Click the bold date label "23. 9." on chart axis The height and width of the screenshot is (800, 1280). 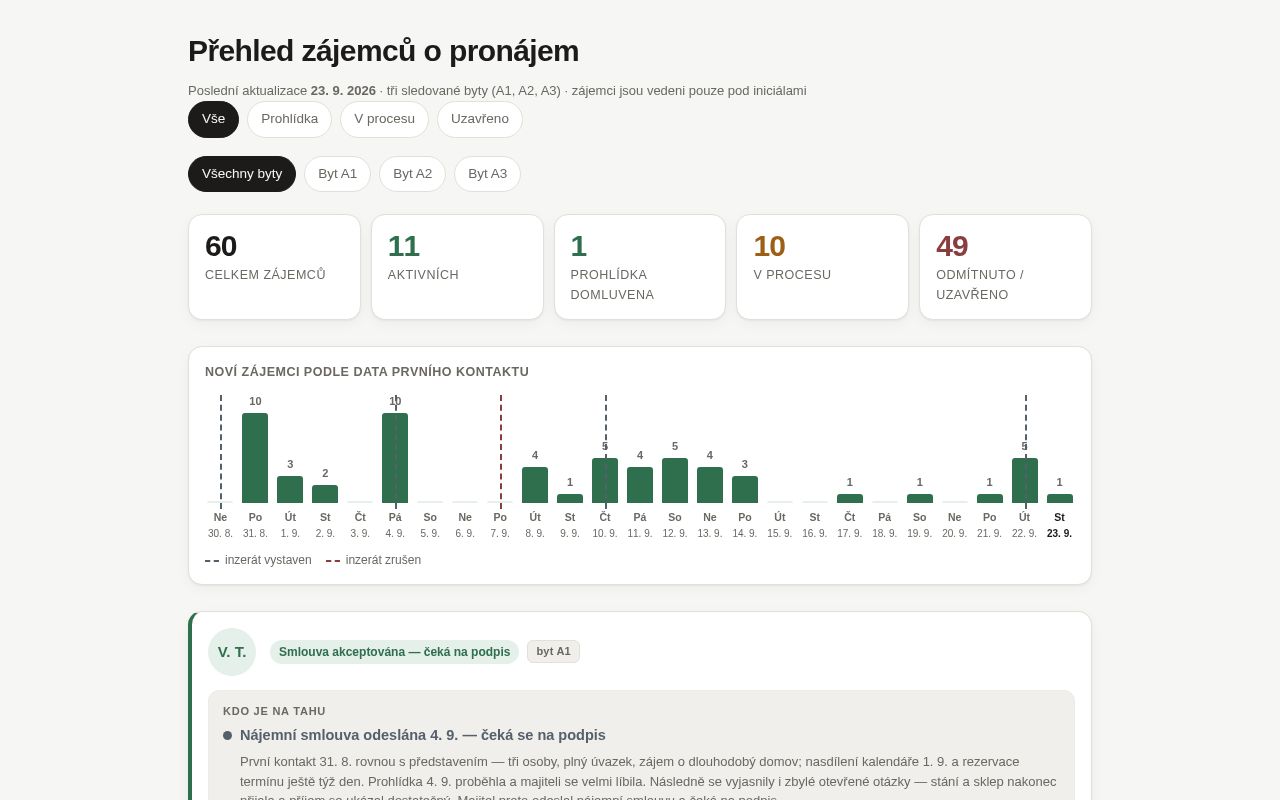[x=1059, y=533]
